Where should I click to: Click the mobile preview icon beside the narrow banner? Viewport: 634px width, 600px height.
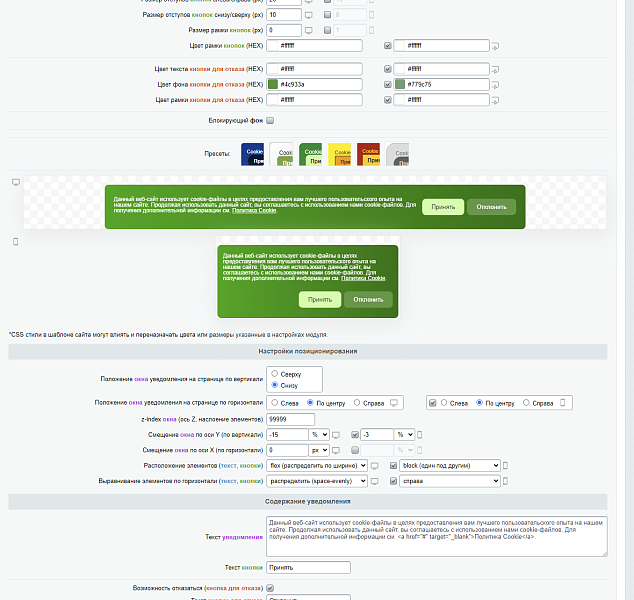(x=16, y=241)
